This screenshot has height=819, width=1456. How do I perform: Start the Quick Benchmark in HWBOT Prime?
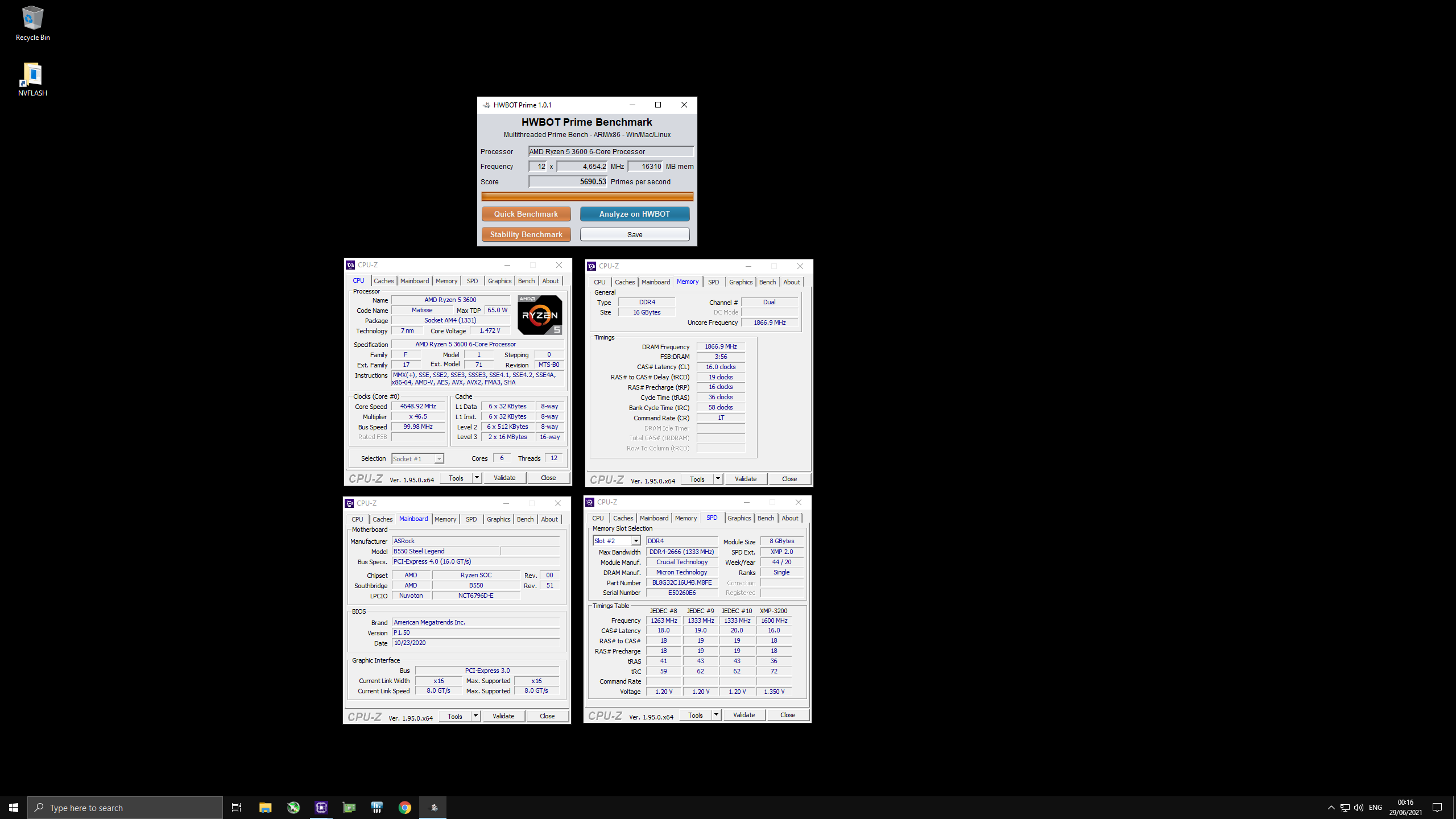coord(526,214)
